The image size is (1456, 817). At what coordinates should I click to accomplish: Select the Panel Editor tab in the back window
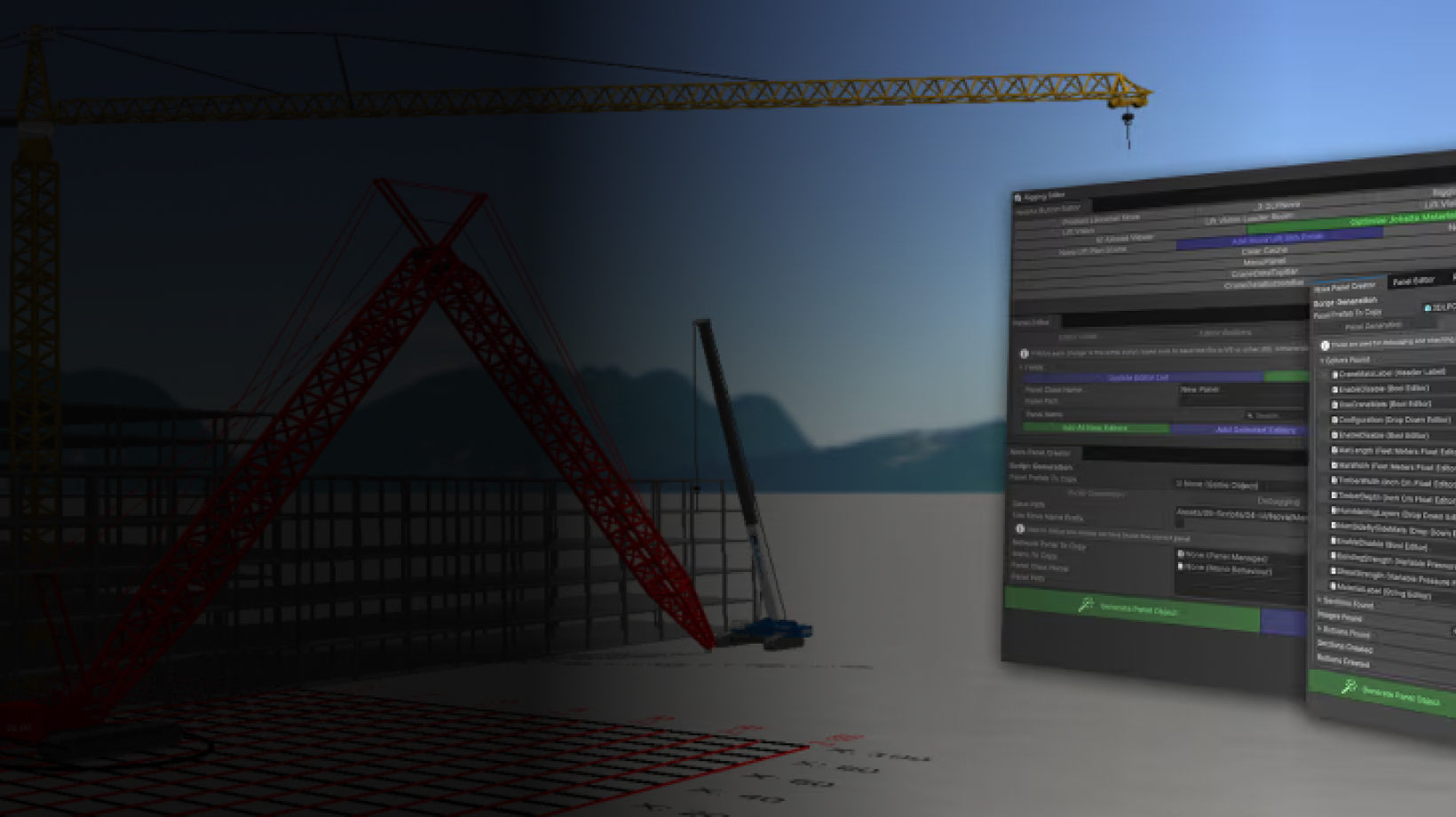(x=1032, y=322)
